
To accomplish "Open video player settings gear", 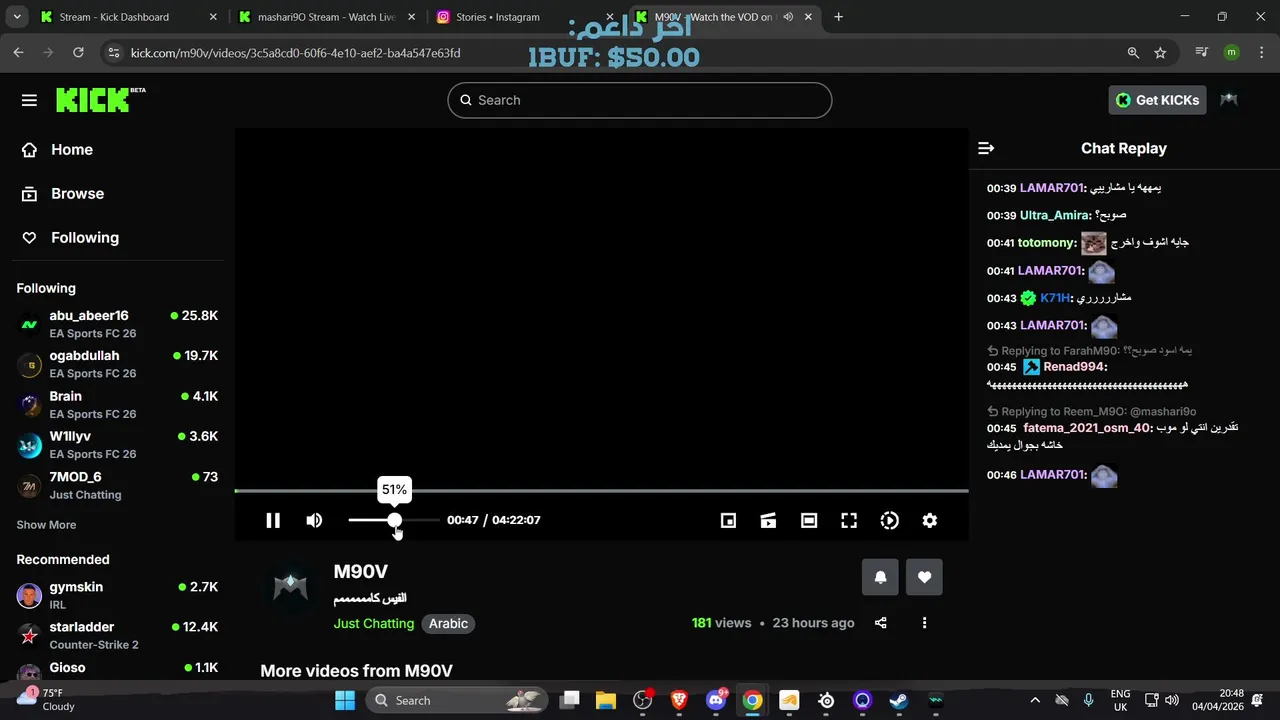I will tap(930, 520).
